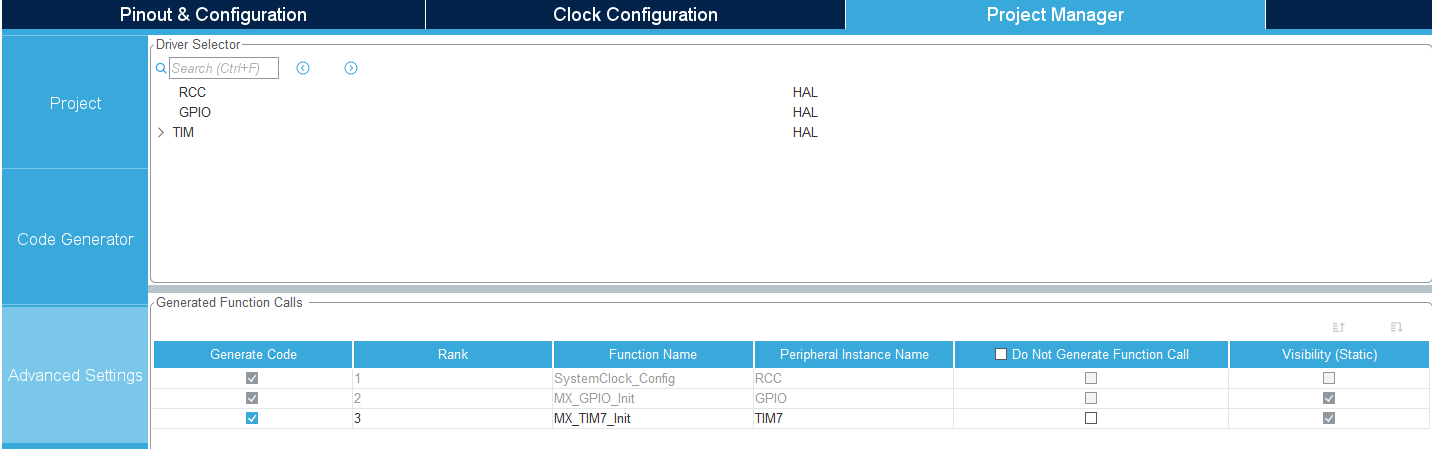1432x449 pixels.
Task: Open the Code Generator side section
Action: click(x=76, y=239)
